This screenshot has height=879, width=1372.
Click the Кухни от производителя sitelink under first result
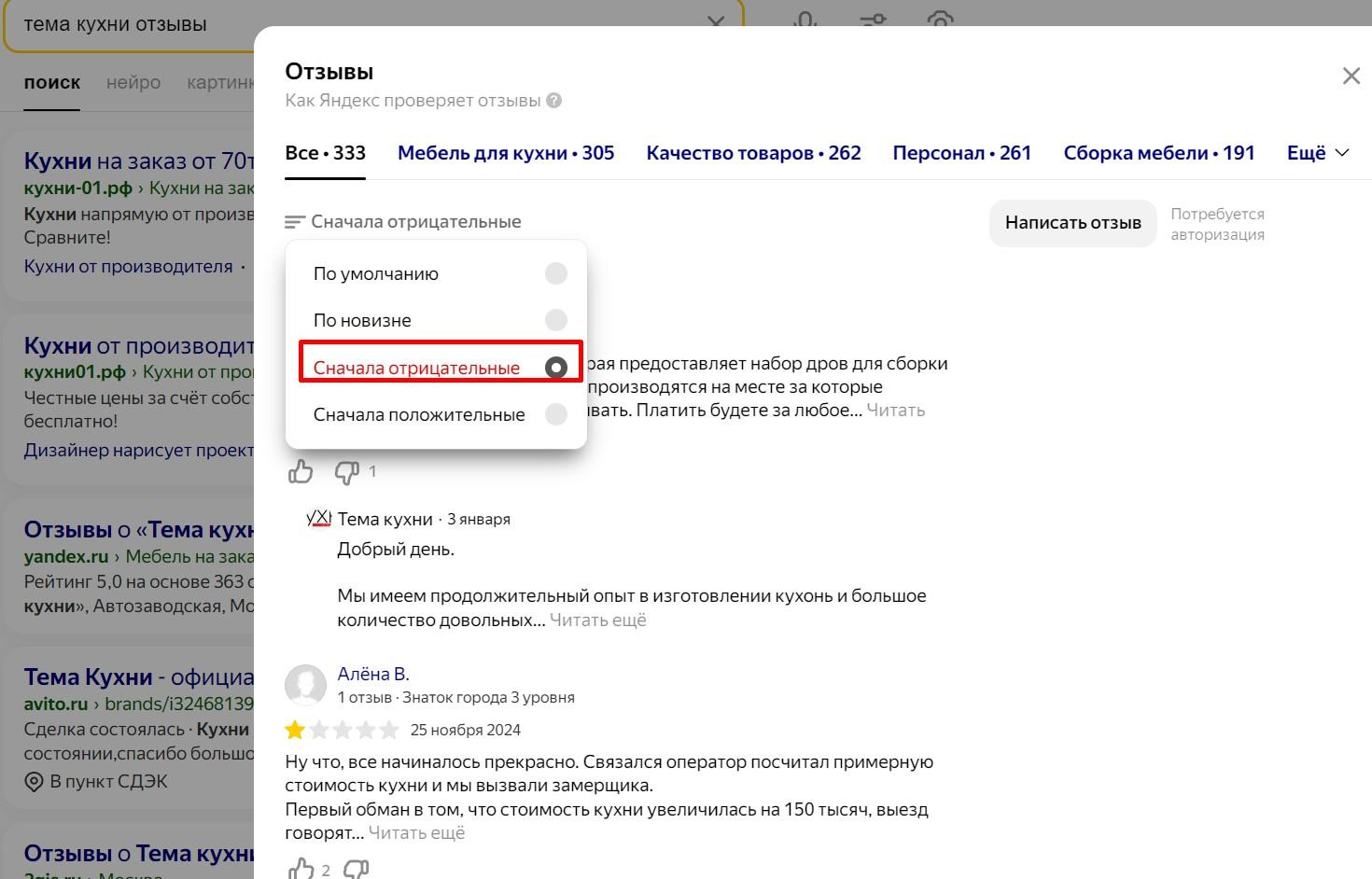click(x=129, y=267)
